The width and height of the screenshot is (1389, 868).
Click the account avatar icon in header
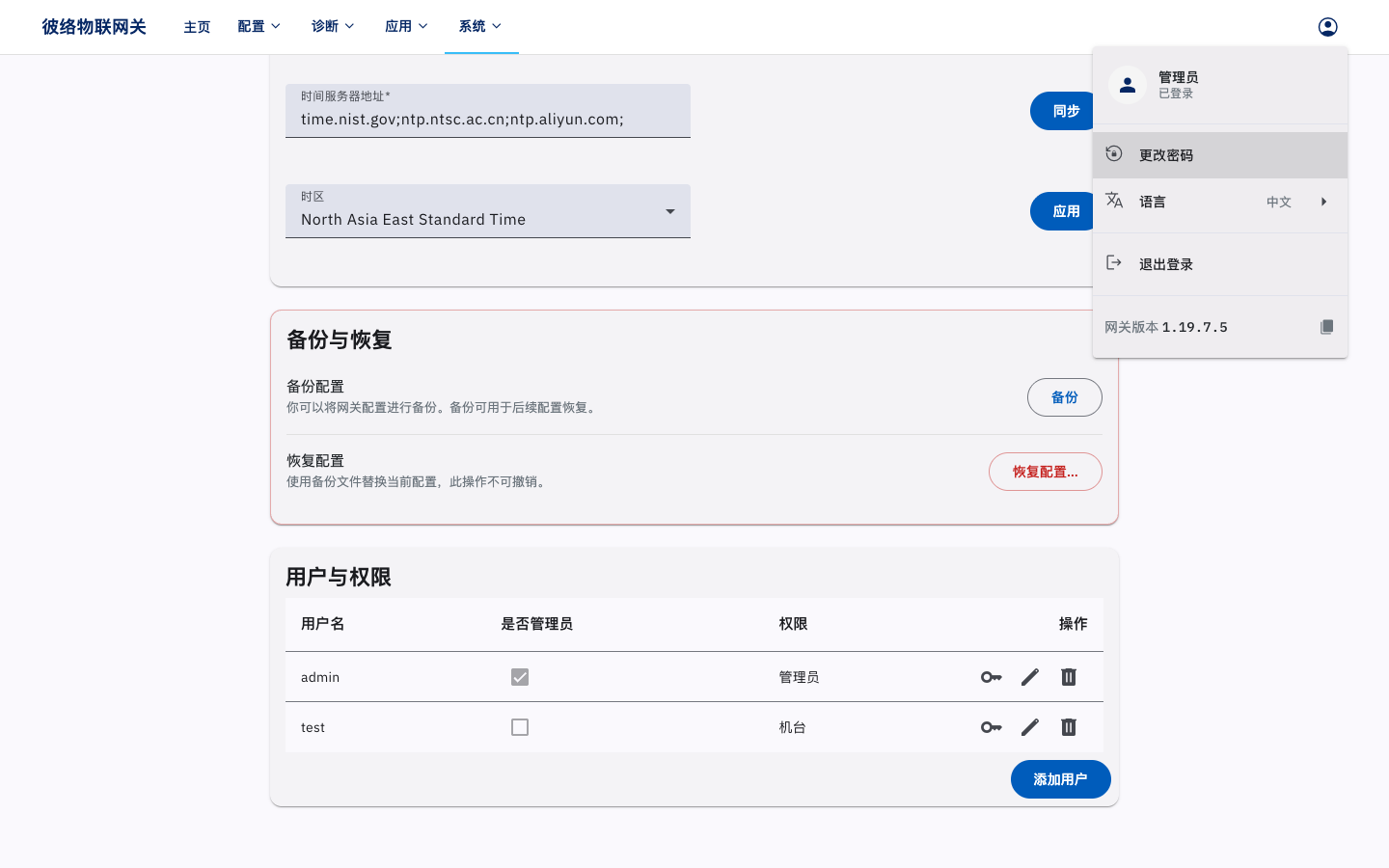(1327, 27)
